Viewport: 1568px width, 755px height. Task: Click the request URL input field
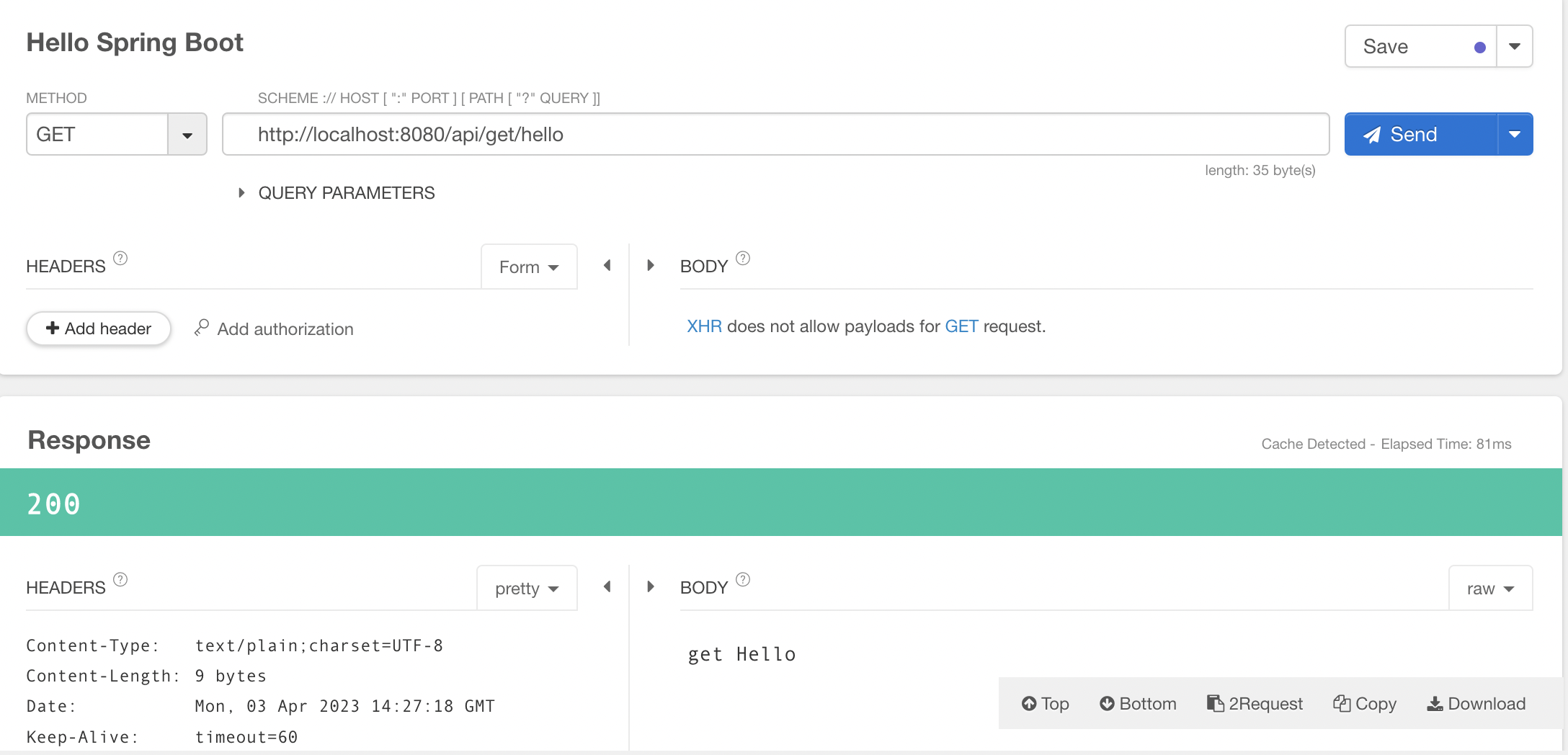(775, 134)
